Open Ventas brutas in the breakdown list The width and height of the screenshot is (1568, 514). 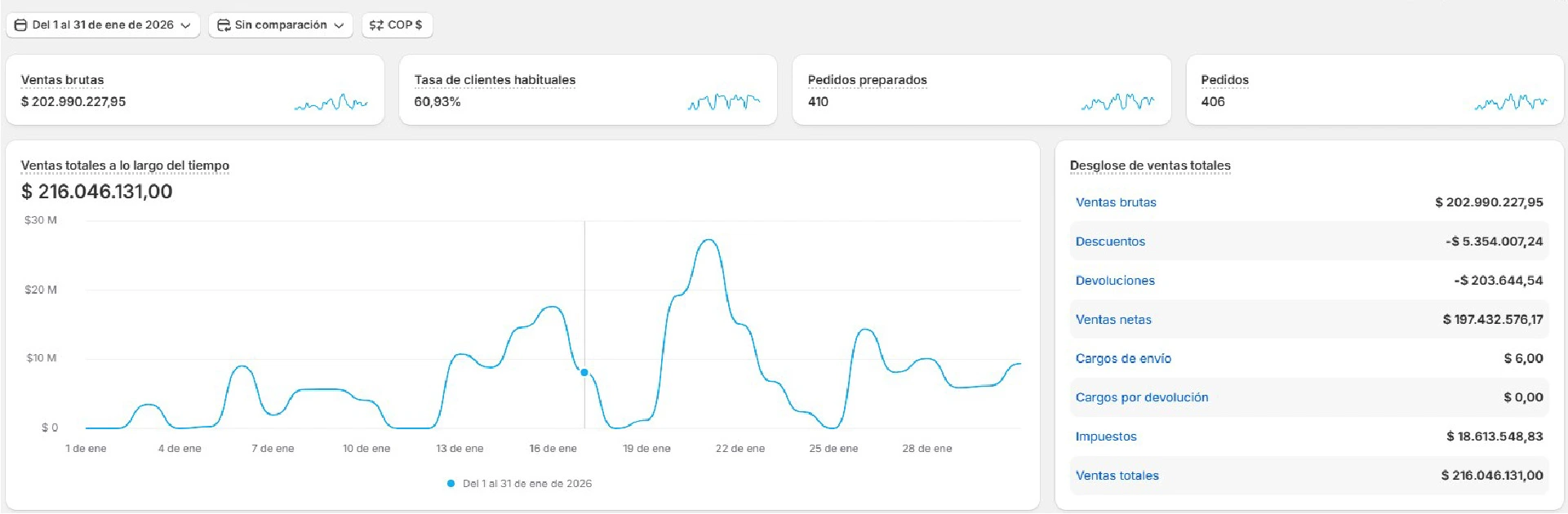1115,202
